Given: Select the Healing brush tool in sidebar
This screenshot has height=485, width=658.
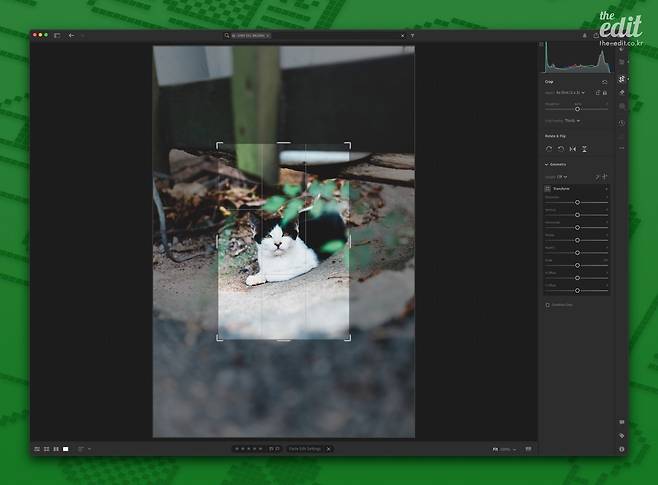Looking at the screenshot, I should click(622, 92).
